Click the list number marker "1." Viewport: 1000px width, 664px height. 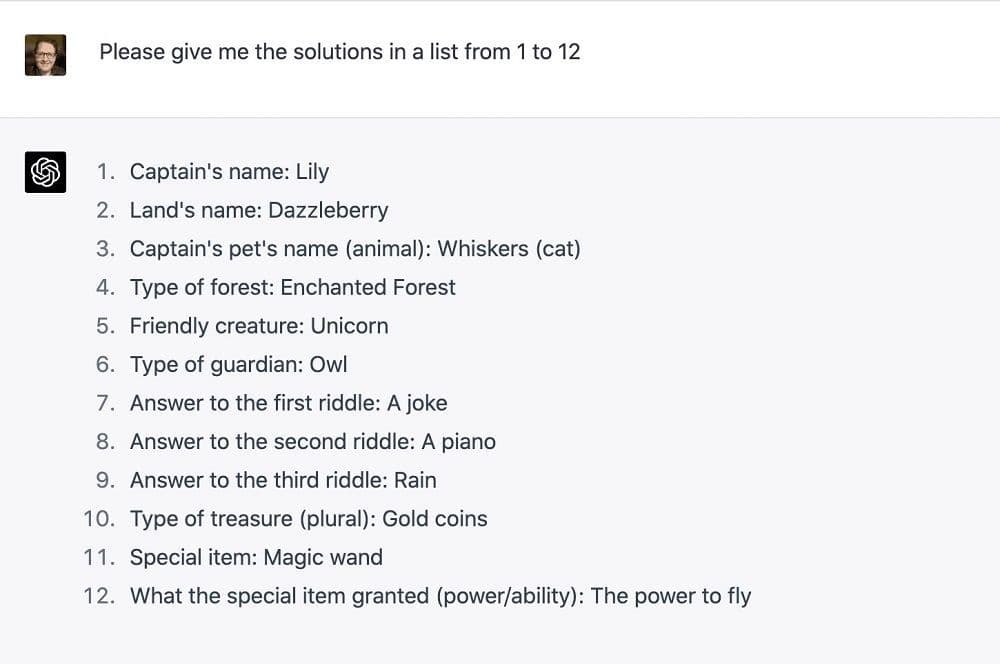pyautogui.click(x=106, y=172)
